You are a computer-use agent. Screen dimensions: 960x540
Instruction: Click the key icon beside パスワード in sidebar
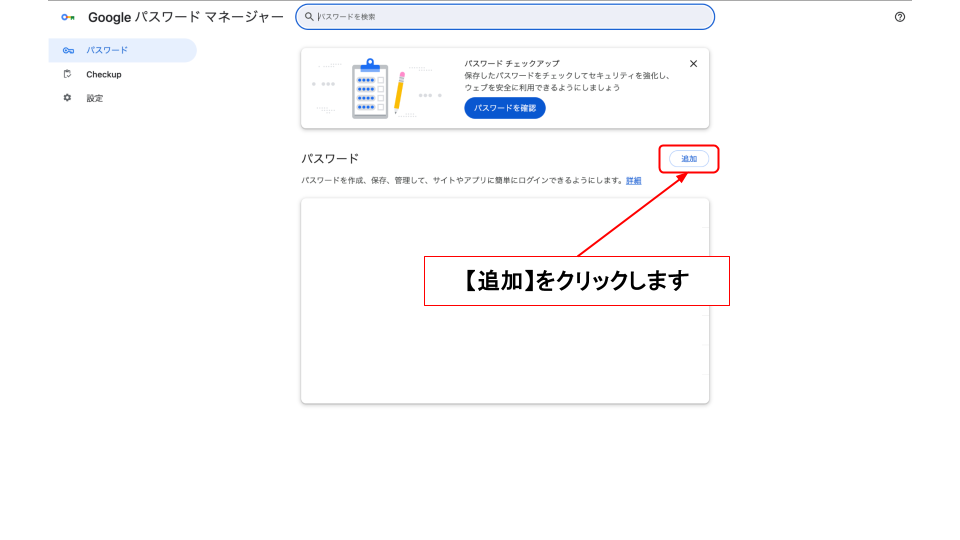(67, 50)
